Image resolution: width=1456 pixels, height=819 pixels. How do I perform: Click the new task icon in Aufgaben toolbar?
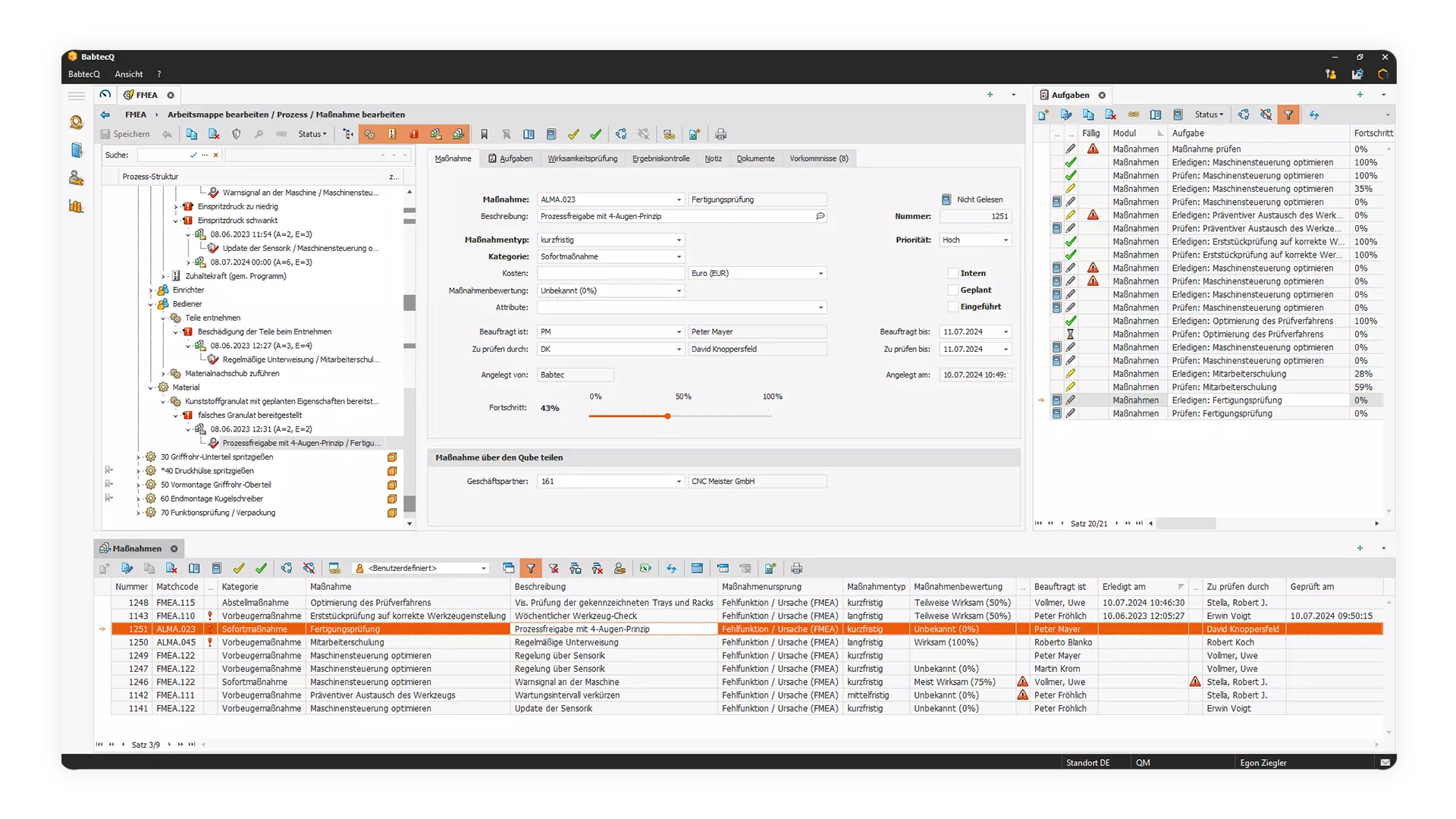[1043, 115]
